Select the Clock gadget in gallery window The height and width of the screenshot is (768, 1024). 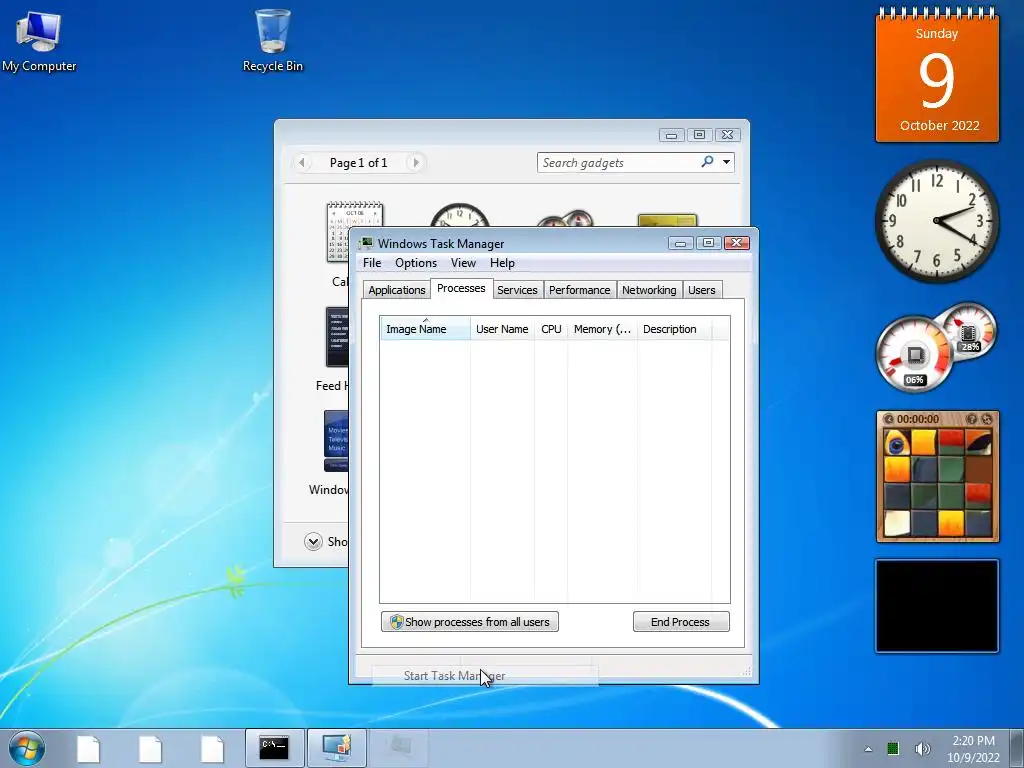click(x=460, y=215)
